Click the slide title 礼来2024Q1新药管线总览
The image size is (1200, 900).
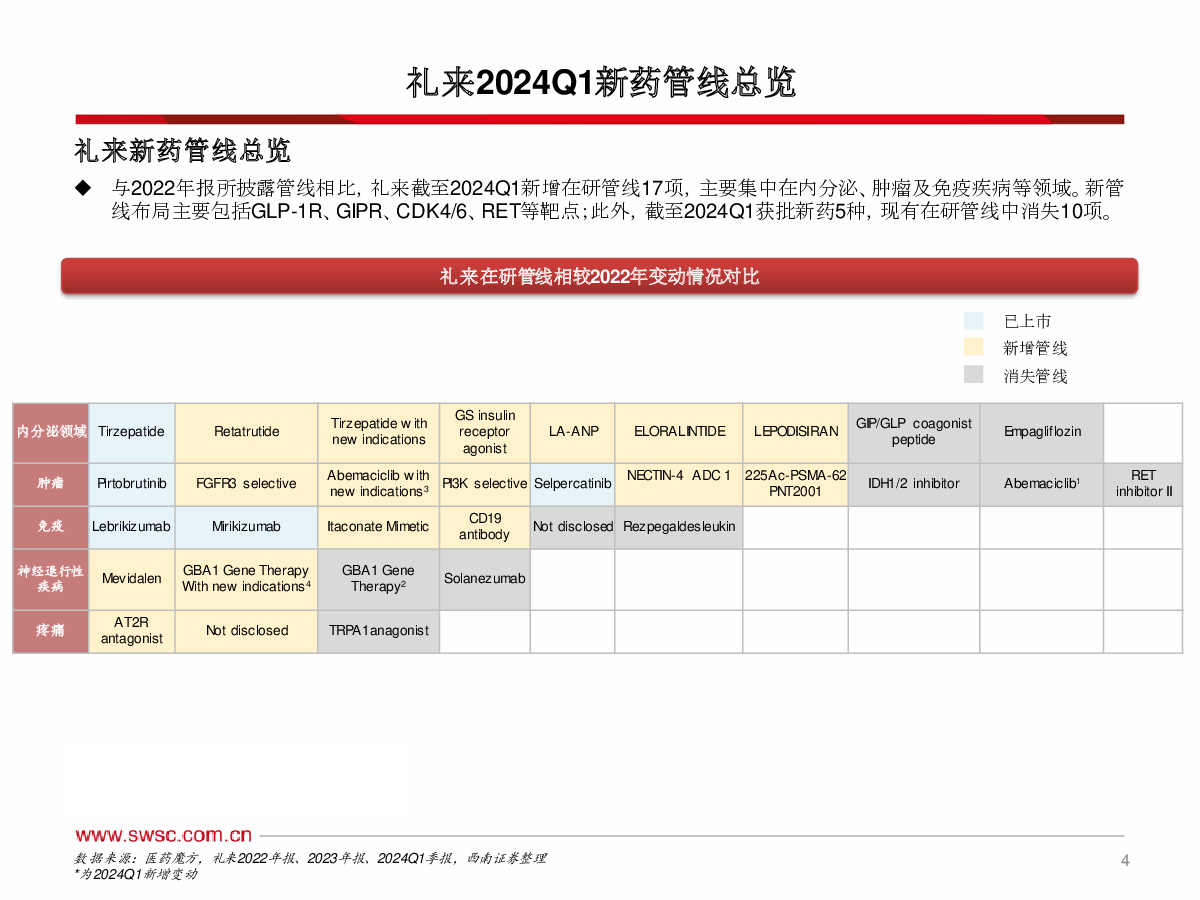600,82
